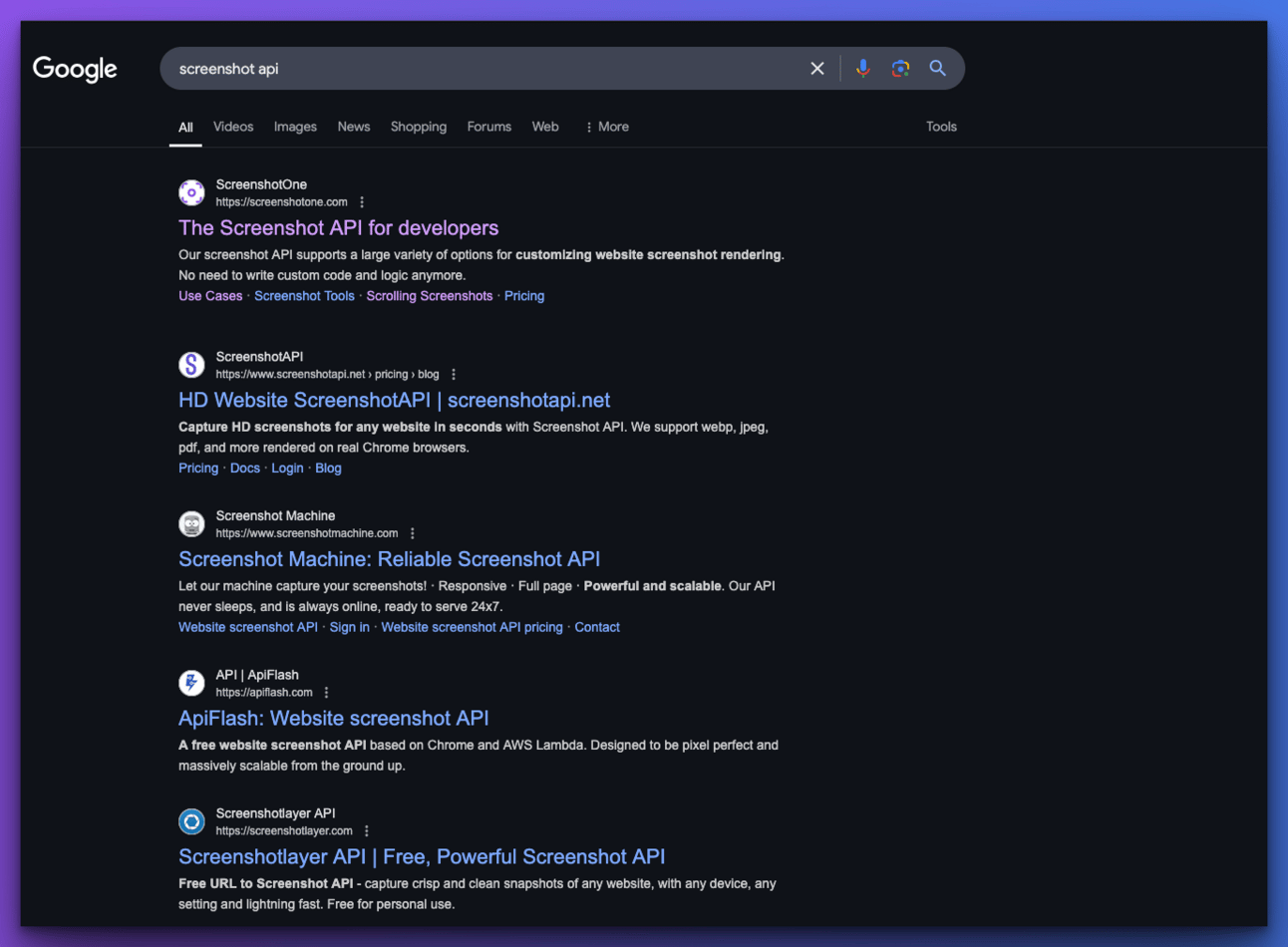
Task: Follow the 'Website screenshot API' sitelink
Action: tap(248, 627)
